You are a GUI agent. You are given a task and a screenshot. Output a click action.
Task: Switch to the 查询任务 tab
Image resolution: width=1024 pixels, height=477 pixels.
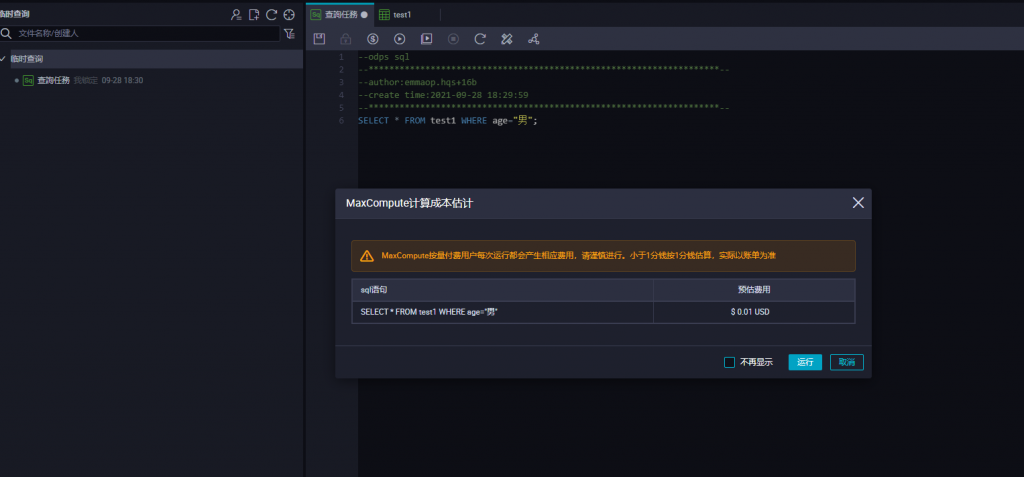pos(340,14)
